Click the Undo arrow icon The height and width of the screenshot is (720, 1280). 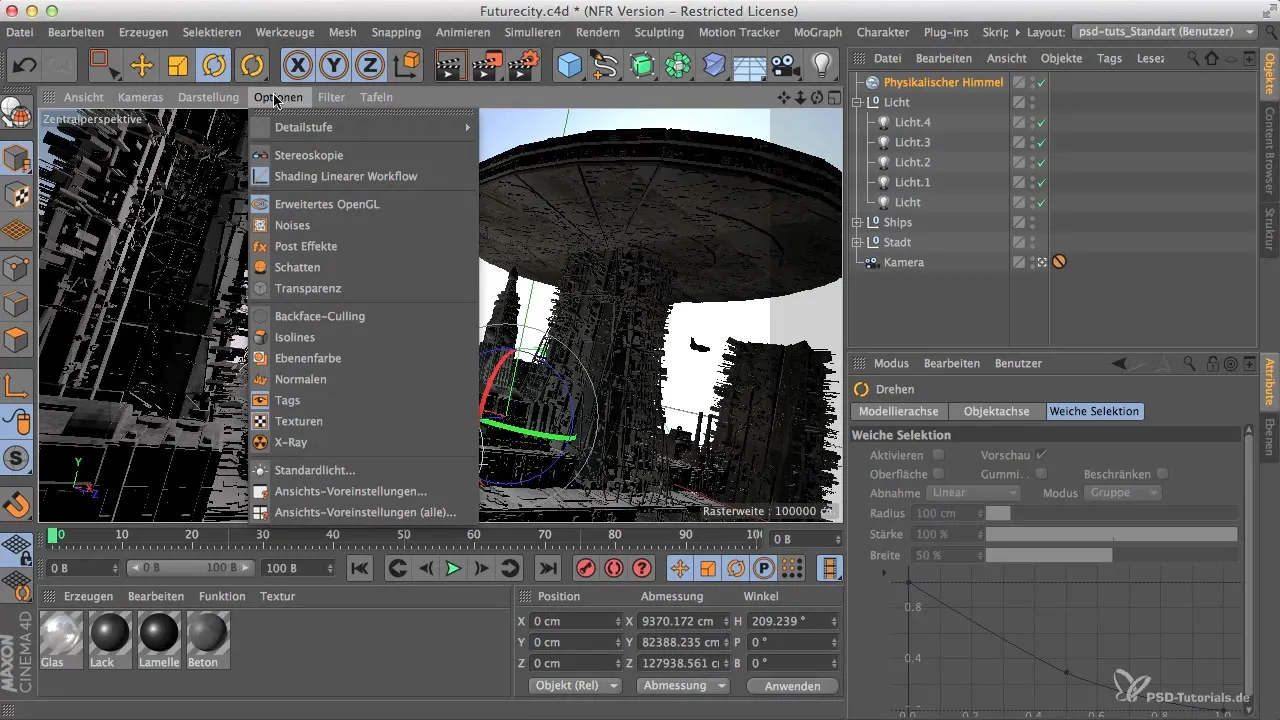(x=26, y=66)
